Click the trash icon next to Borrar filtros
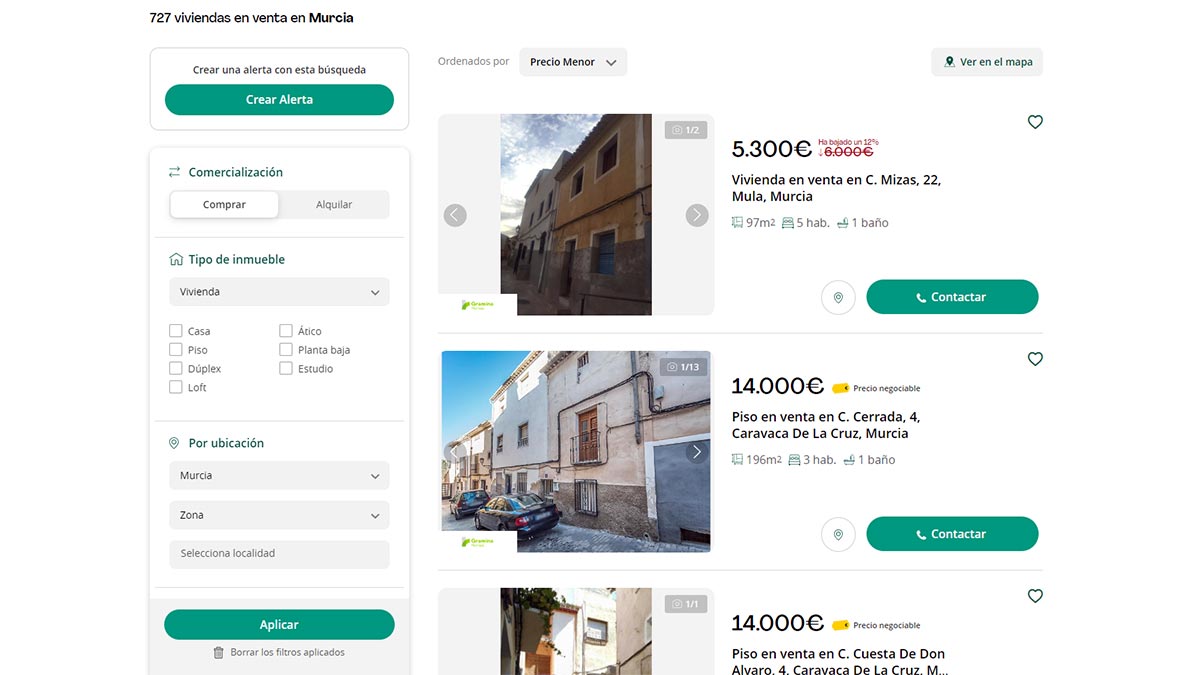The image size is (1200, 675). 218,652
